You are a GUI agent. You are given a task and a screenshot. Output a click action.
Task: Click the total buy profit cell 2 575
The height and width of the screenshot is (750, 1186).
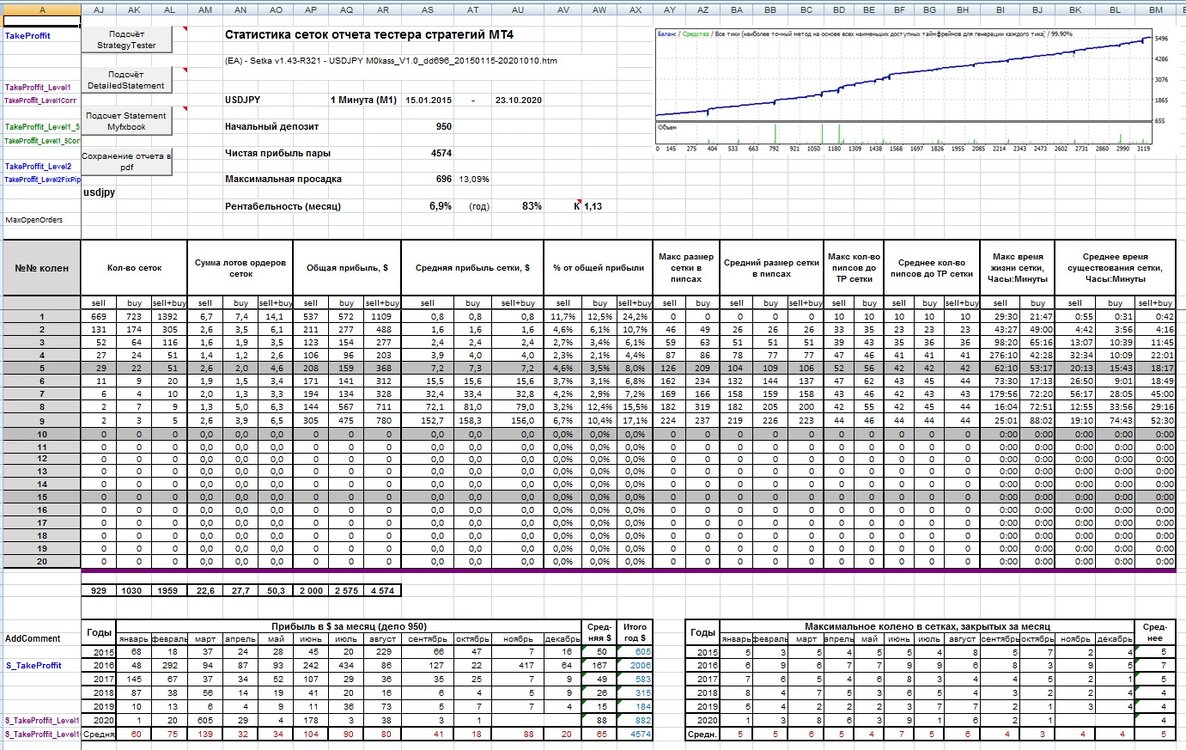click(346, 590)
